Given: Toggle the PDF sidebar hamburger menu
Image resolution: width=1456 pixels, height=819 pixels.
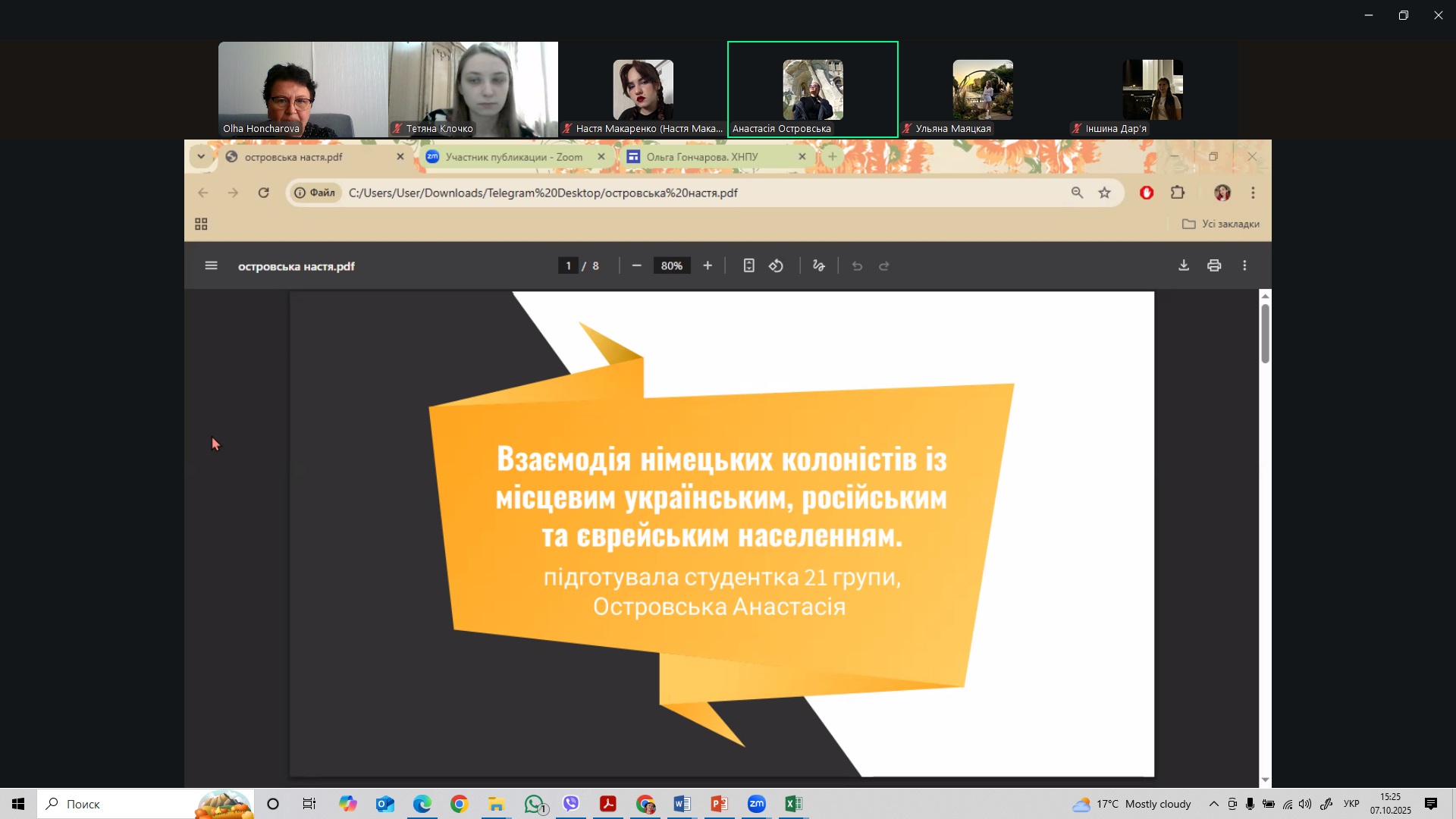Looking at the screenshot, I should pyautogui.click(x=212, y=265).
